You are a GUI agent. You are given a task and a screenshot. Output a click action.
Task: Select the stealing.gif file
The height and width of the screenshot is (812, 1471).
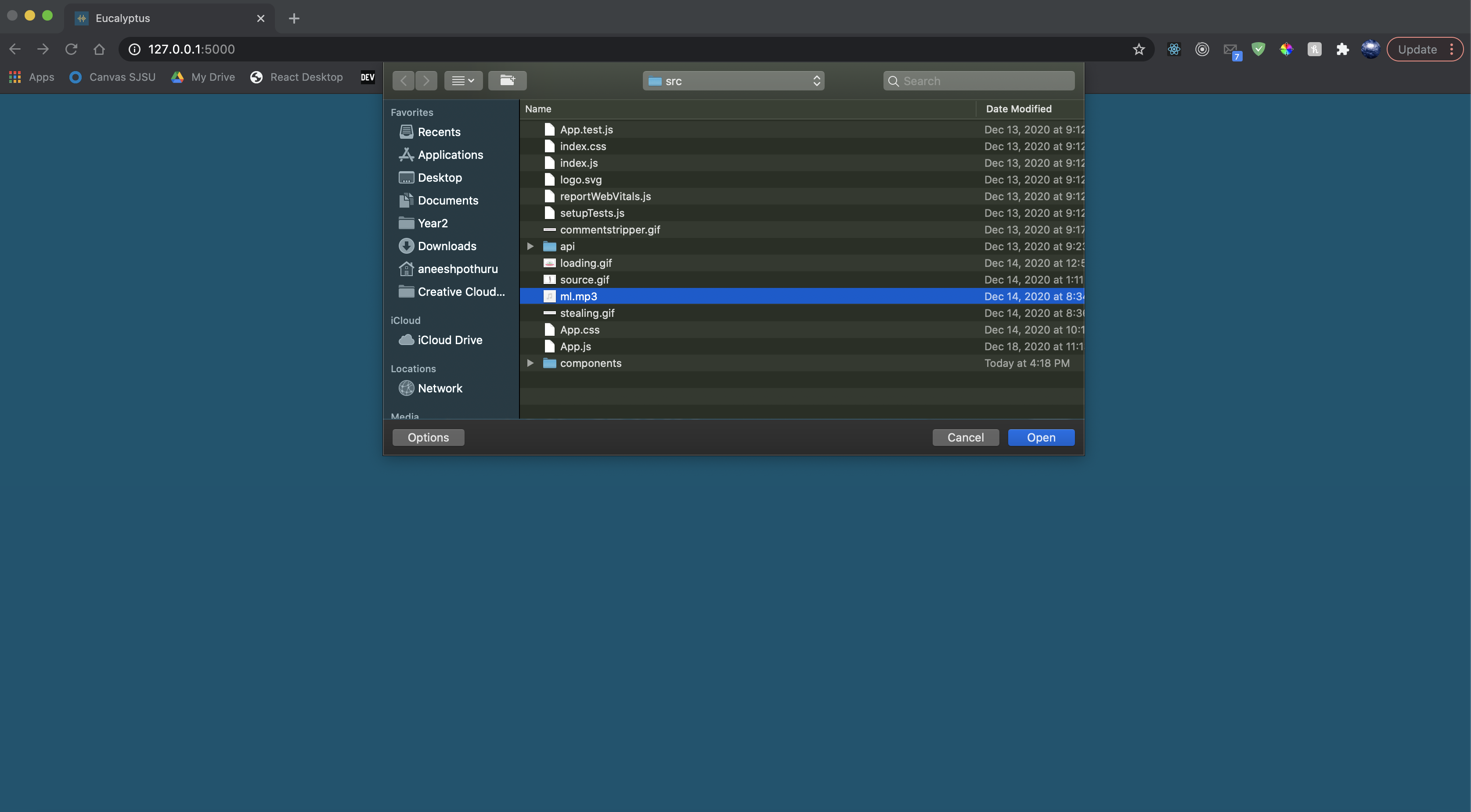click(587, 313)
